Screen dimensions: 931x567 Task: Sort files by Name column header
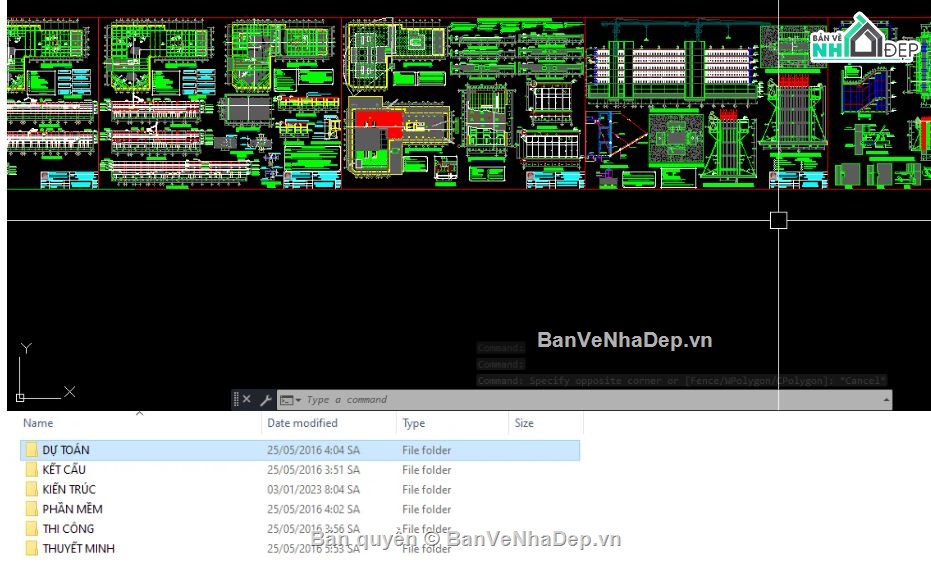coord(38,424)
